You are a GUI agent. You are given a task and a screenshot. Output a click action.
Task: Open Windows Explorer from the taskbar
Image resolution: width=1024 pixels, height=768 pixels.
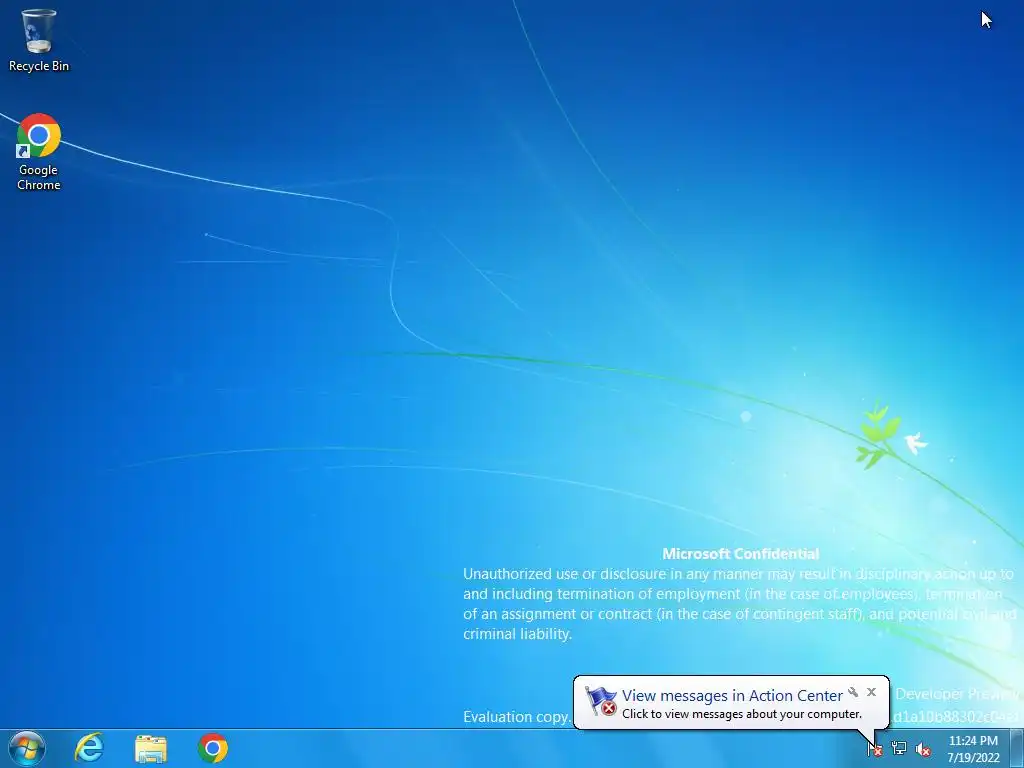pyautogui.click(x=151, y=748)
